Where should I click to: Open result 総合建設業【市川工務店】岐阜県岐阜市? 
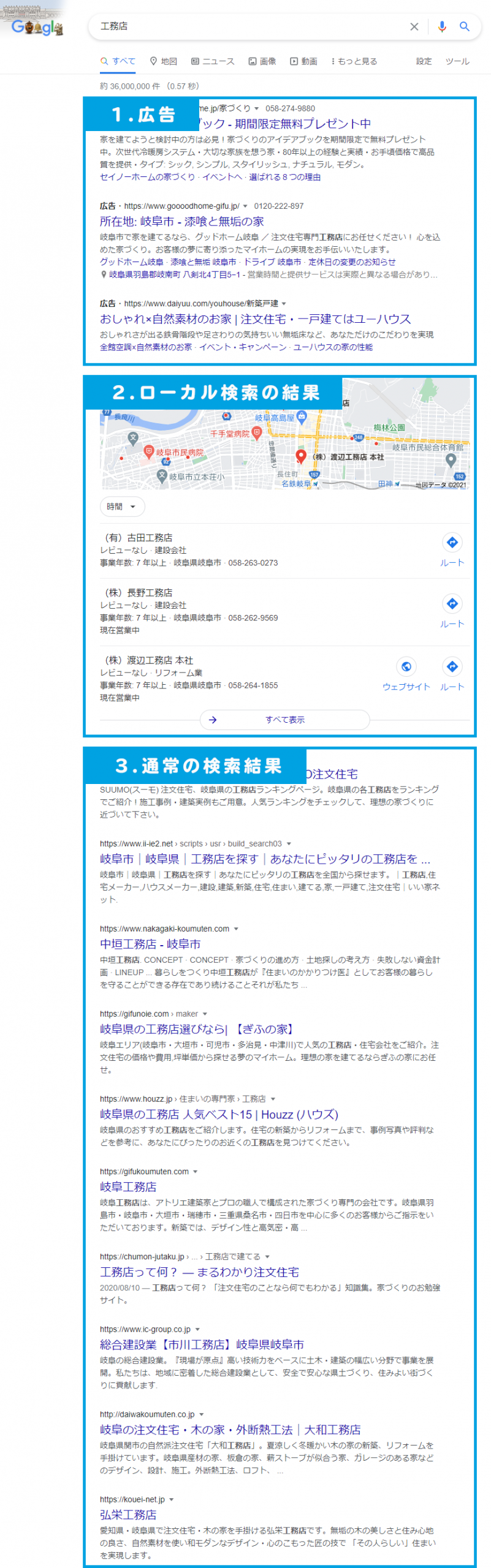202,1345
